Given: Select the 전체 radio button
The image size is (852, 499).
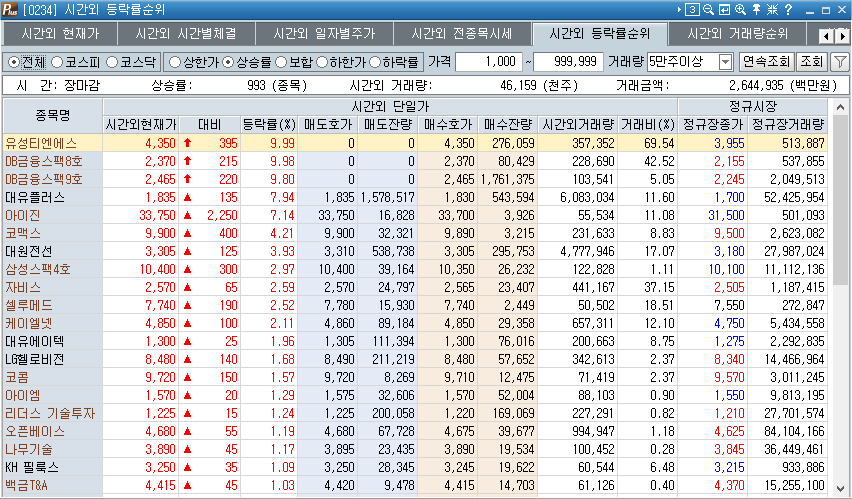Looking at the screenshot, I should pyautogui.click(x=14, y=62).
